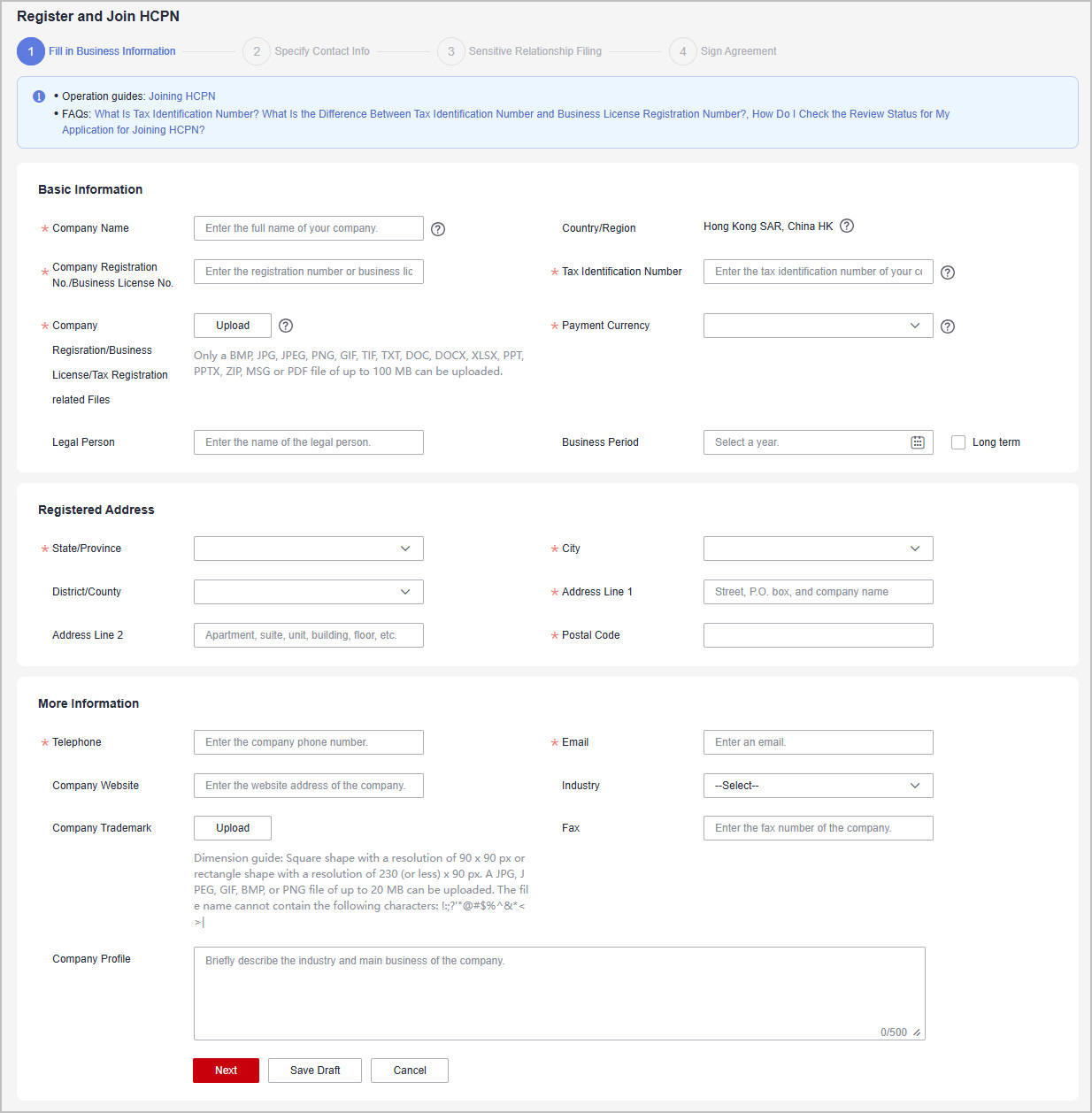Screen dimensions: 1092x1113
Task: Open the Payment Currency dropdown
Action: tap(819, 326)
